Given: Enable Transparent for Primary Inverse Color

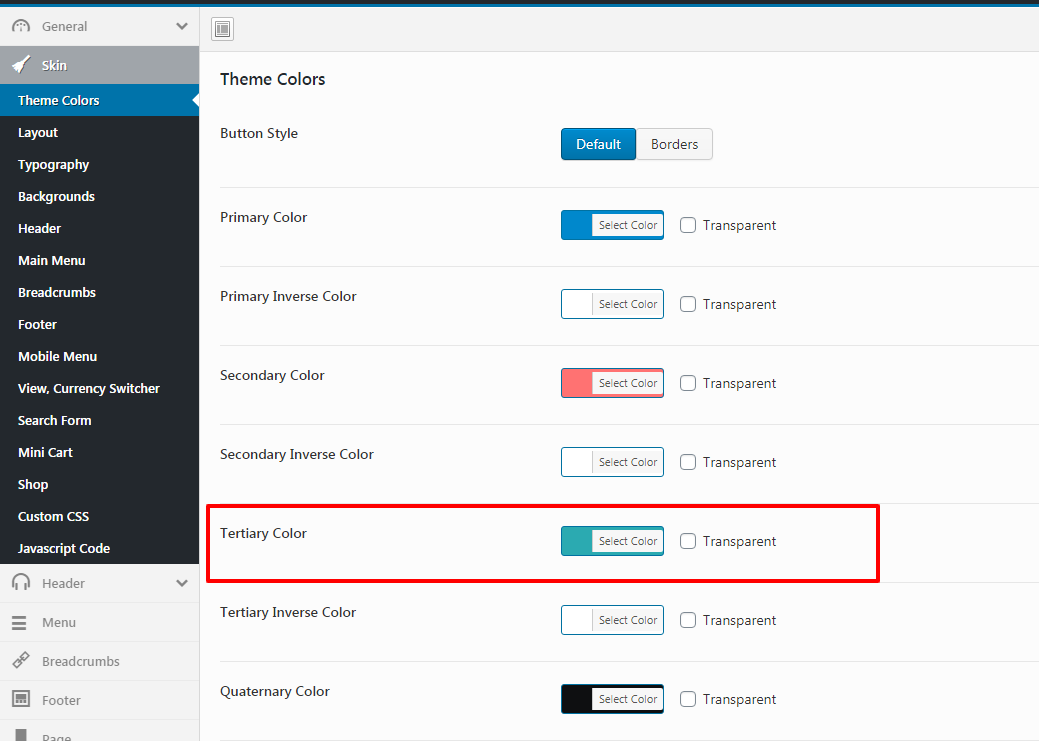Looking at the screenshot, I should click(688, 304).
